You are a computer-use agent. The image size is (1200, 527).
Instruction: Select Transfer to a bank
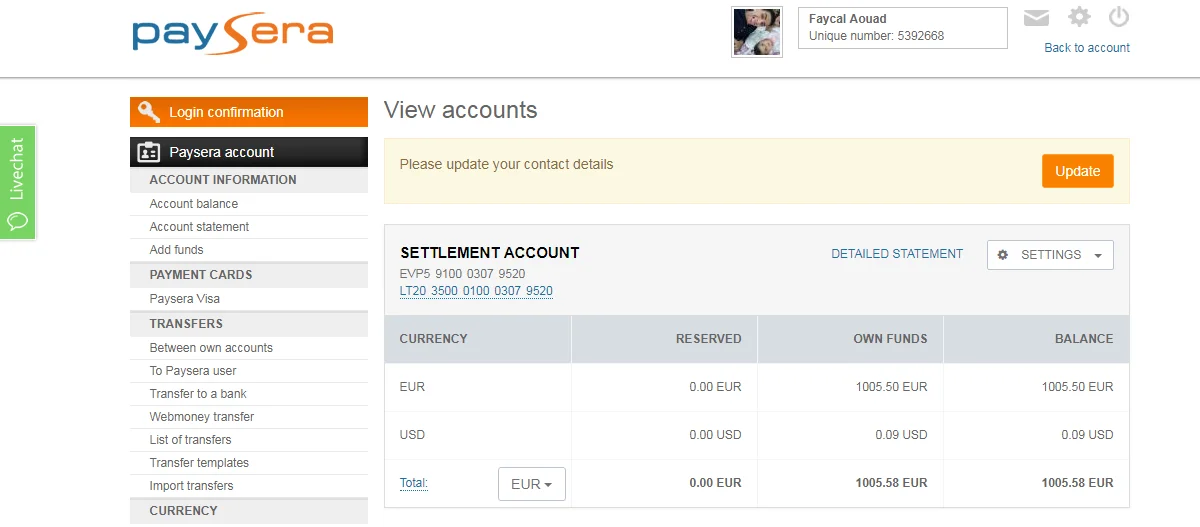tap(198, 394)
